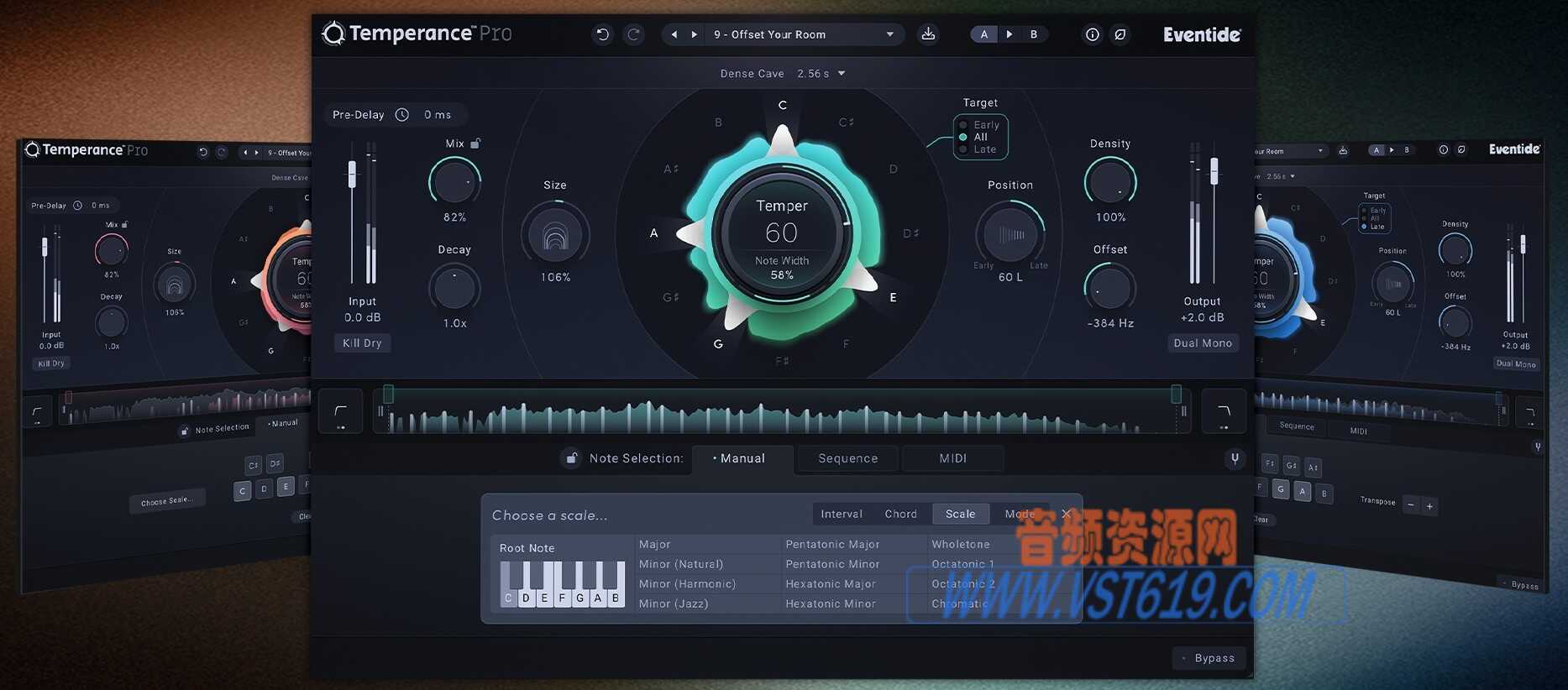Image resolution: width=1568 pixels, height=690 pixels.
Task: Choose Wholetone scale
Action: [x=999, y=544]
